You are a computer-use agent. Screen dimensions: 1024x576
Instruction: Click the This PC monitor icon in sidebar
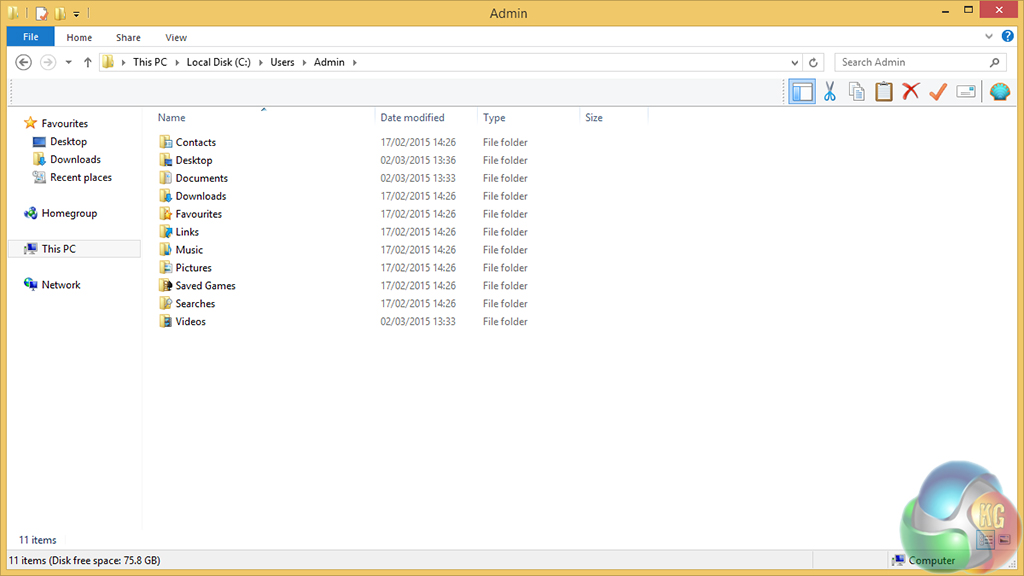pos(30,249)
